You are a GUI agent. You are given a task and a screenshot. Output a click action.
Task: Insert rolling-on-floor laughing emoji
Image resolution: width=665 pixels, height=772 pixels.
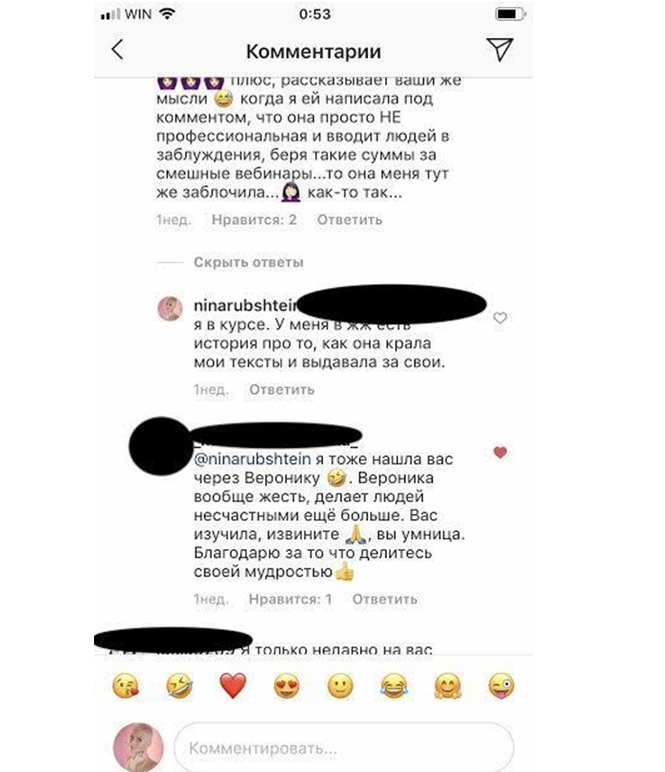(179, 686)
